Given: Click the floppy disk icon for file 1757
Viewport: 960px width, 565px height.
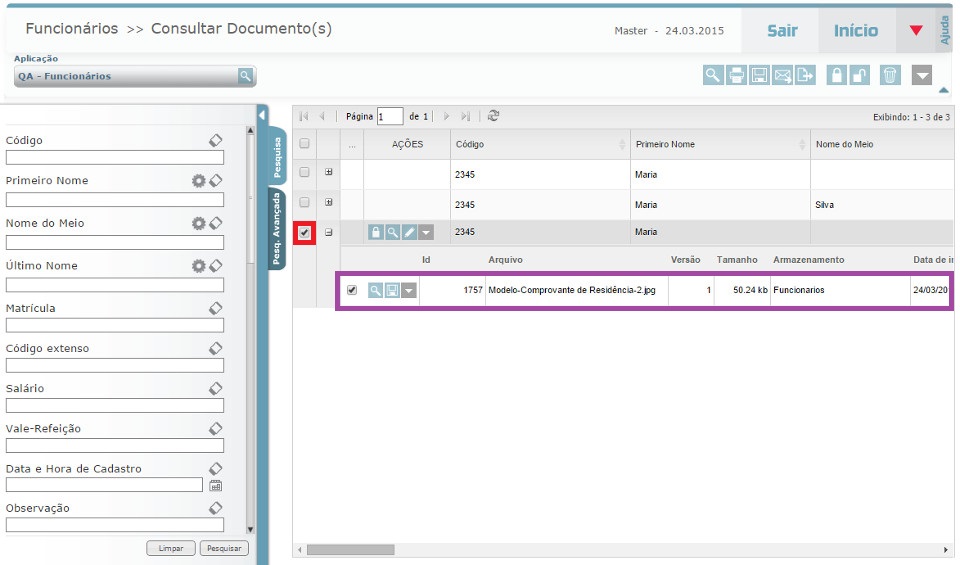Looking at the screenshot, I should [392, 290].
